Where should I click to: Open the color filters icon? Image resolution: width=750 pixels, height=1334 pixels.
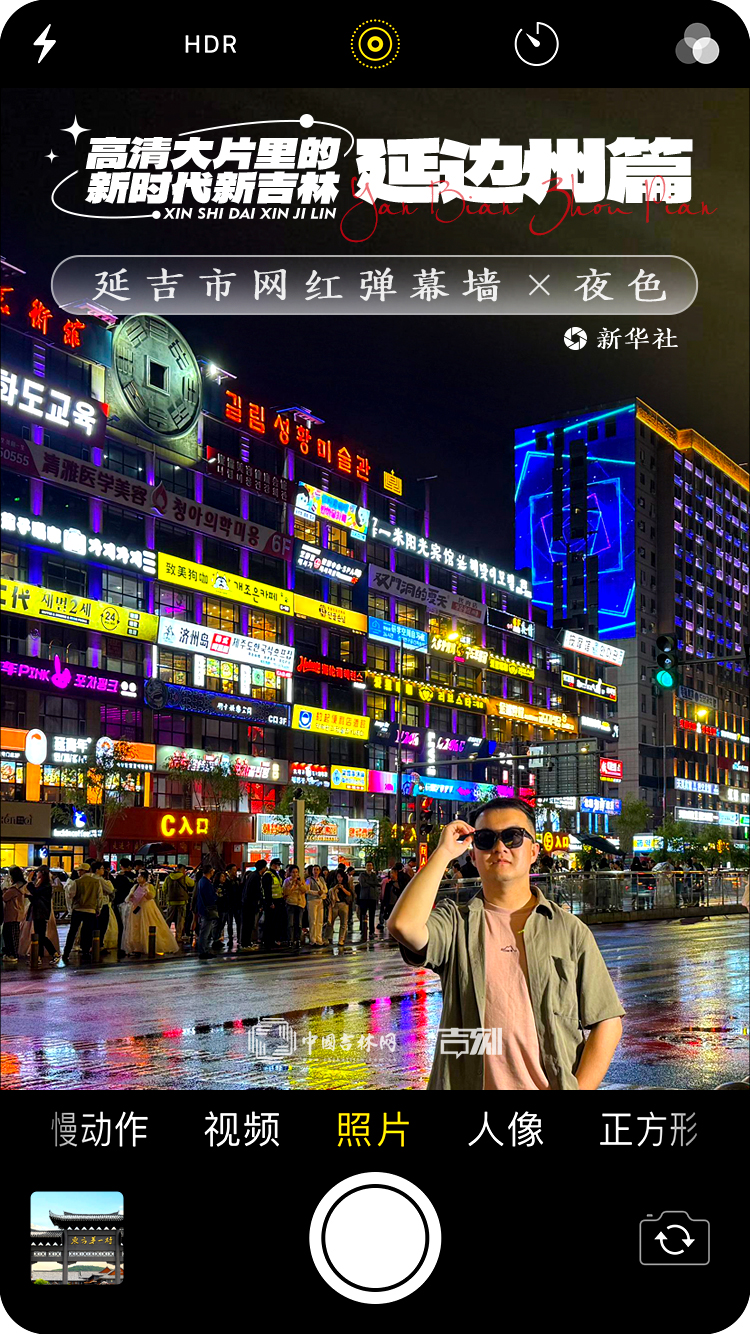pyautogui.click(x=697, y=45)
